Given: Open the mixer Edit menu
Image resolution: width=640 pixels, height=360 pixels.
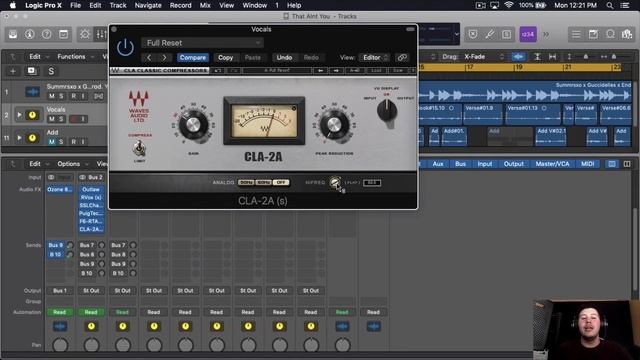Looking at the screenshot, I should (x=35, y=164).
